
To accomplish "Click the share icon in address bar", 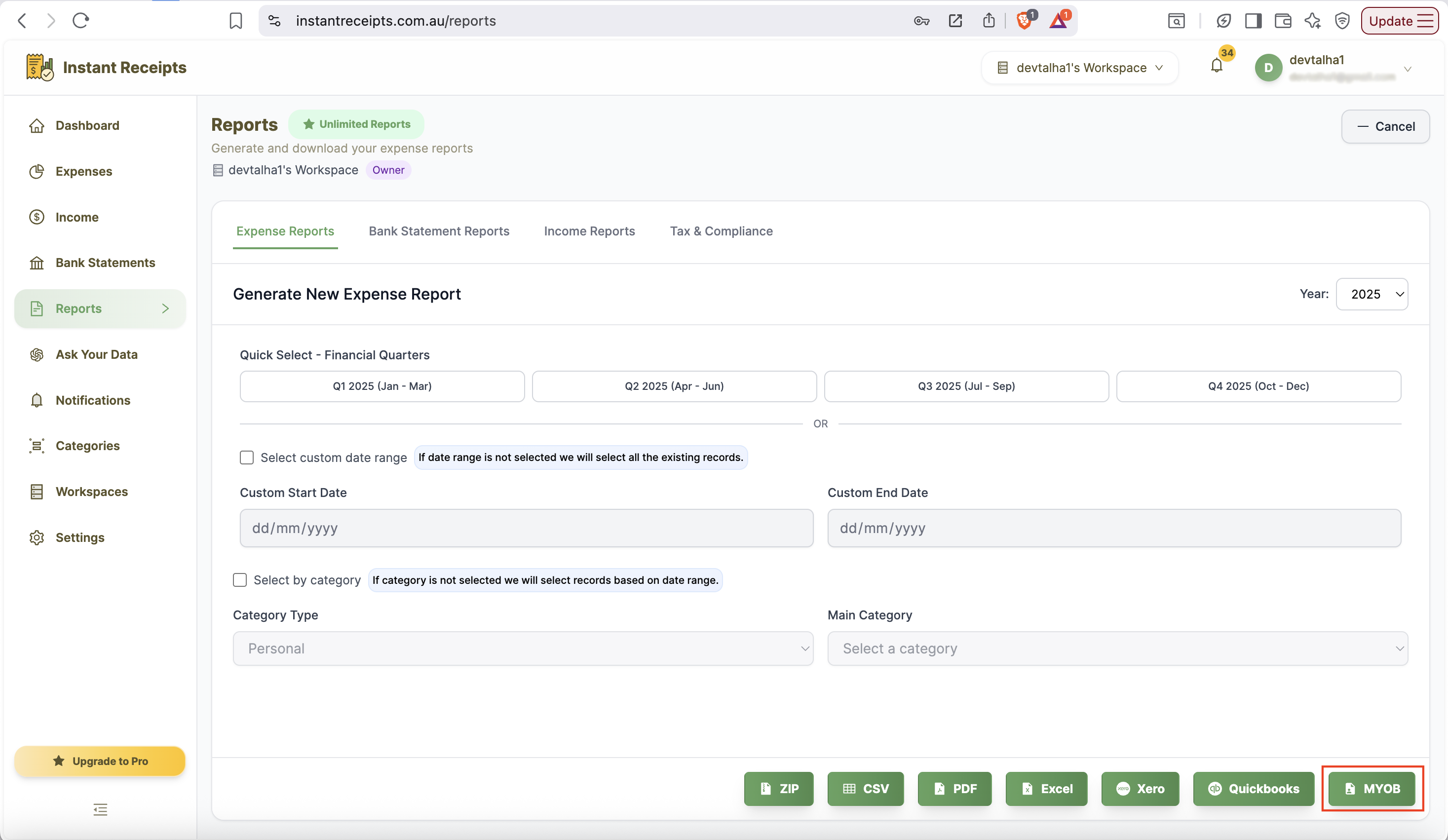I will click(x=989, y=21).
